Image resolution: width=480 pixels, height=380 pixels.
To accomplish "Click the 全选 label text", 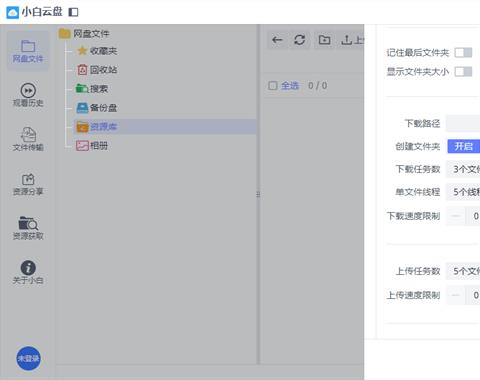I will point(290,86).
